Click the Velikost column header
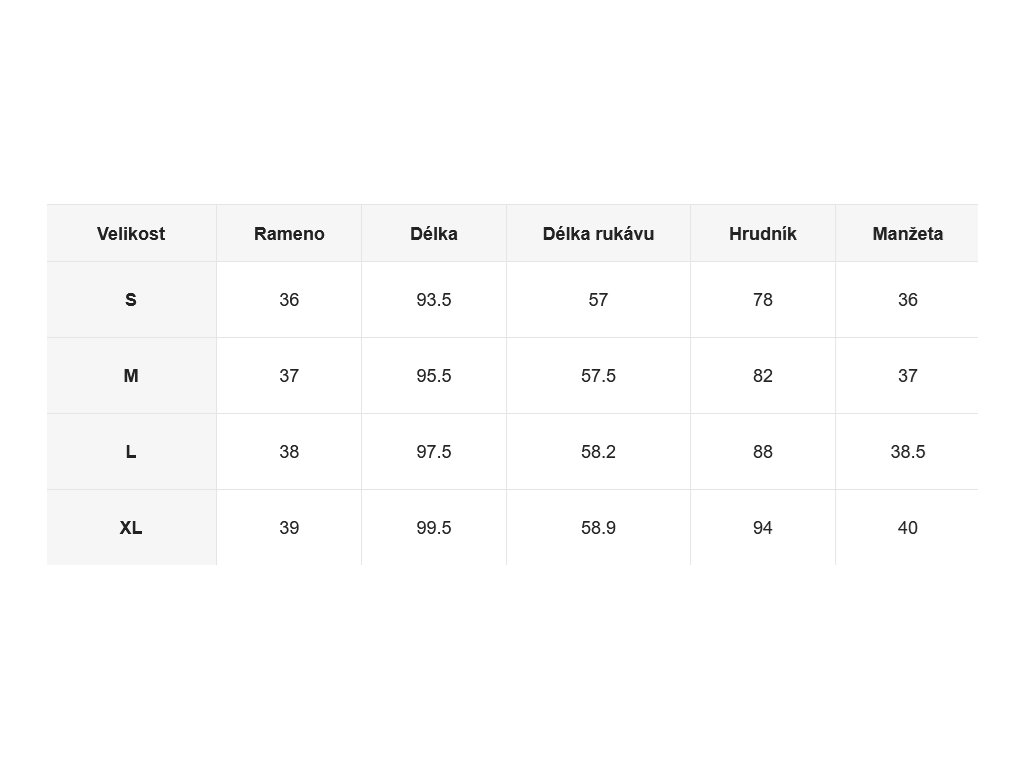 131,234
